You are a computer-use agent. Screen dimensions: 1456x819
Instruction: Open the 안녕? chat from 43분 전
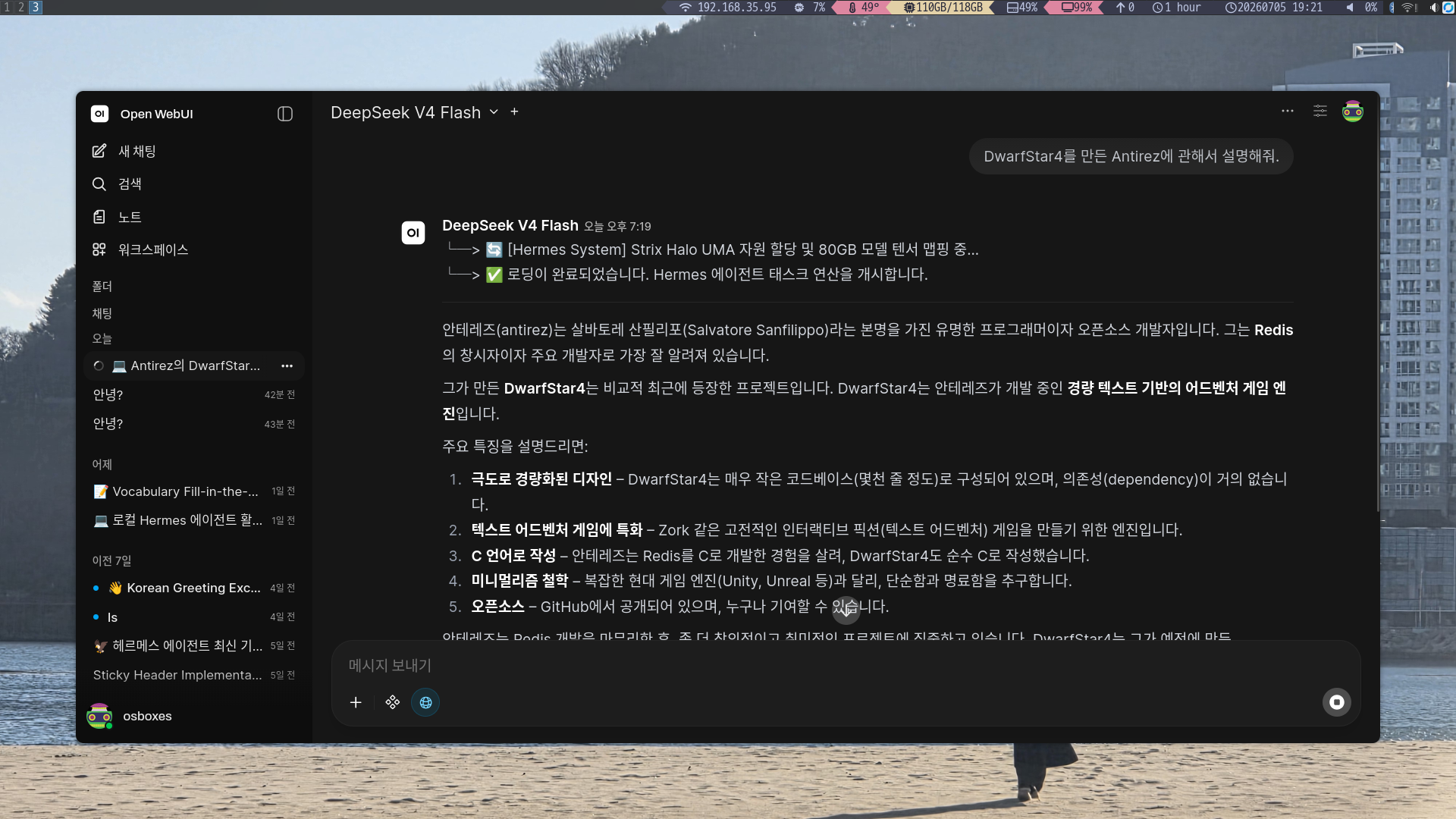coord(194,424)
